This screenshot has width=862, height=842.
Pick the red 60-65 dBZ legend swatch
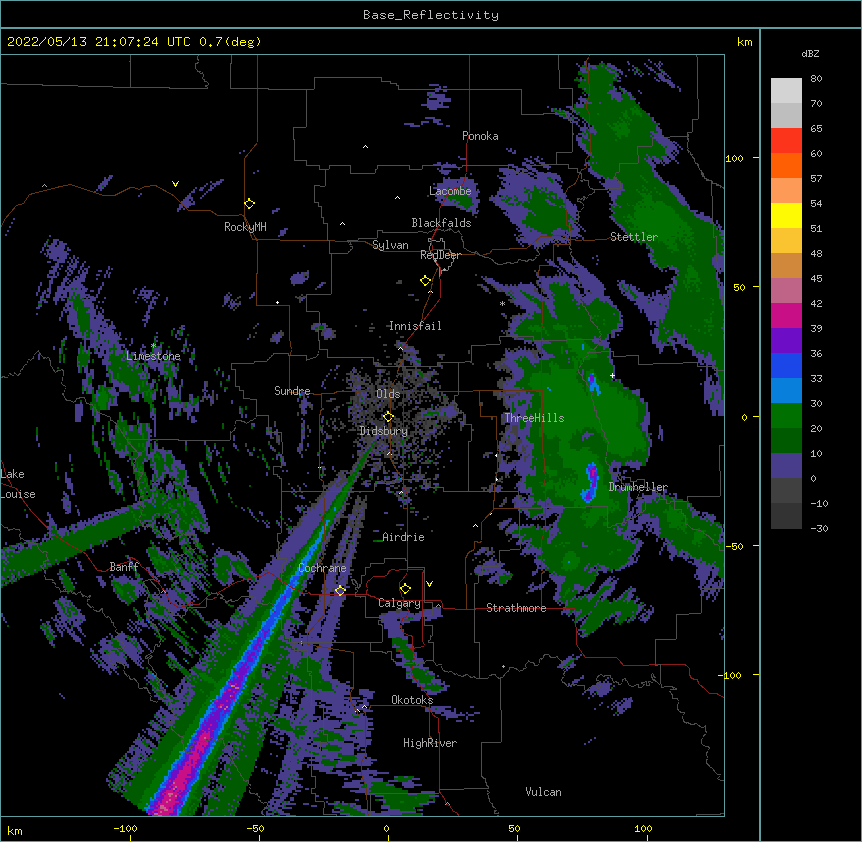pos(786,141)
